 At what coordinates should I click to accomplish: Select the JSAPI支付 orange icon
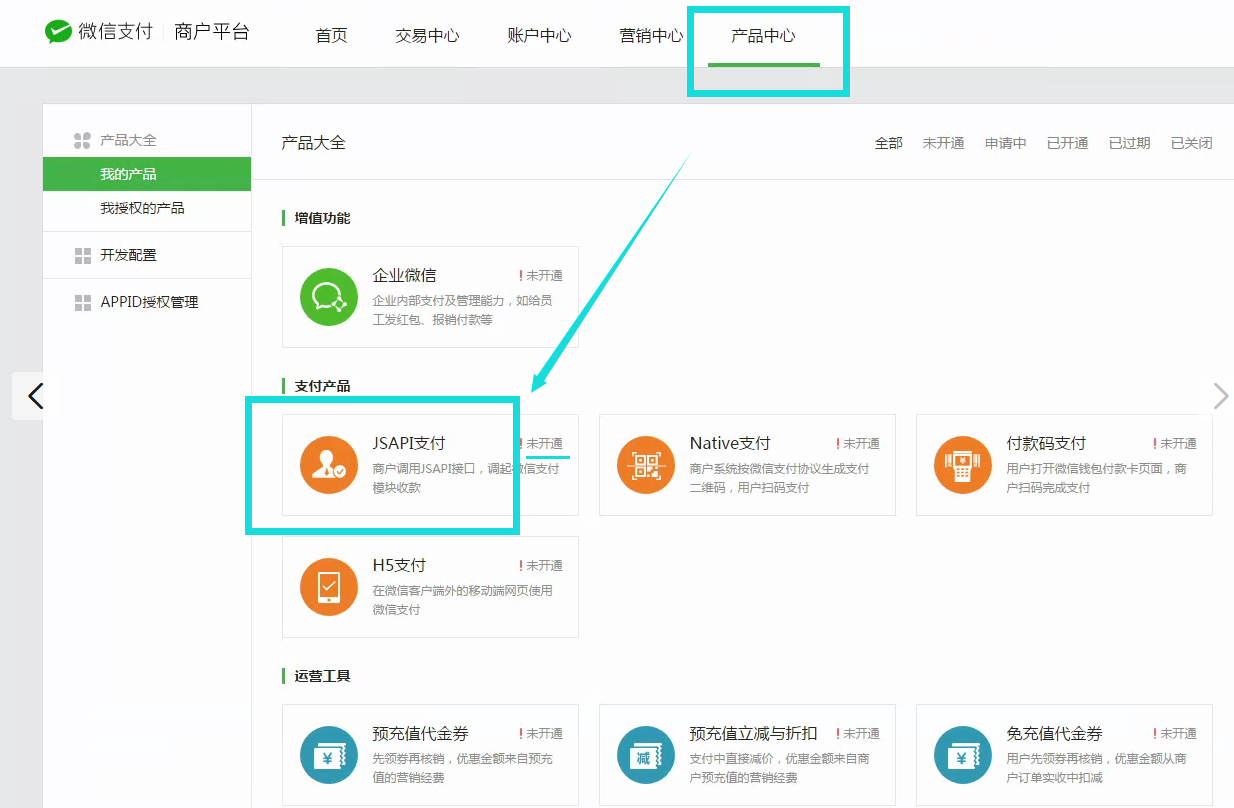coord(329,465)
